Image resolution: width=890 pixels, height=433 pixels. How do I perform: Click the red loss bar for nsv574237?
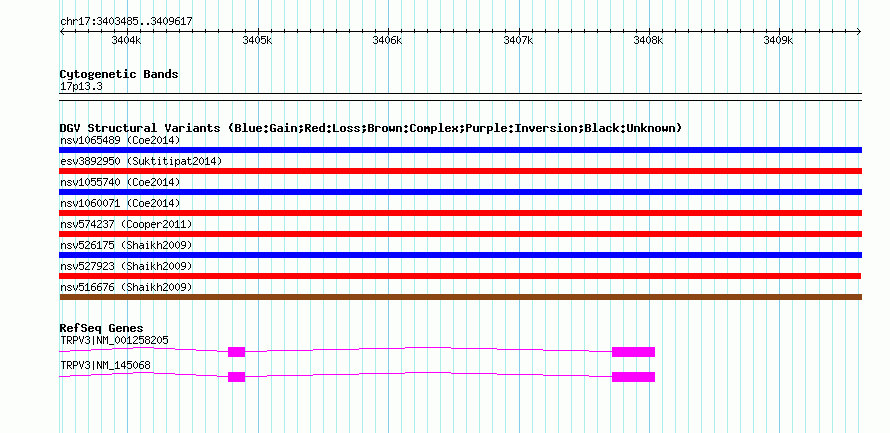click(x=461, y=234)
